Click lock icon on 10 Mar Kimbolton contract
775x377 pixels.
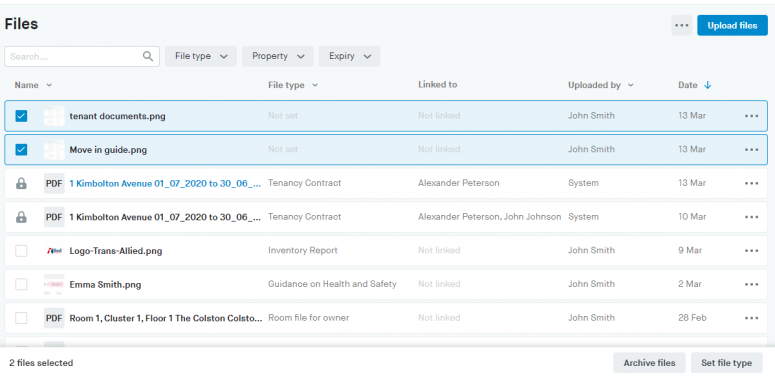[x=21, y=217]
